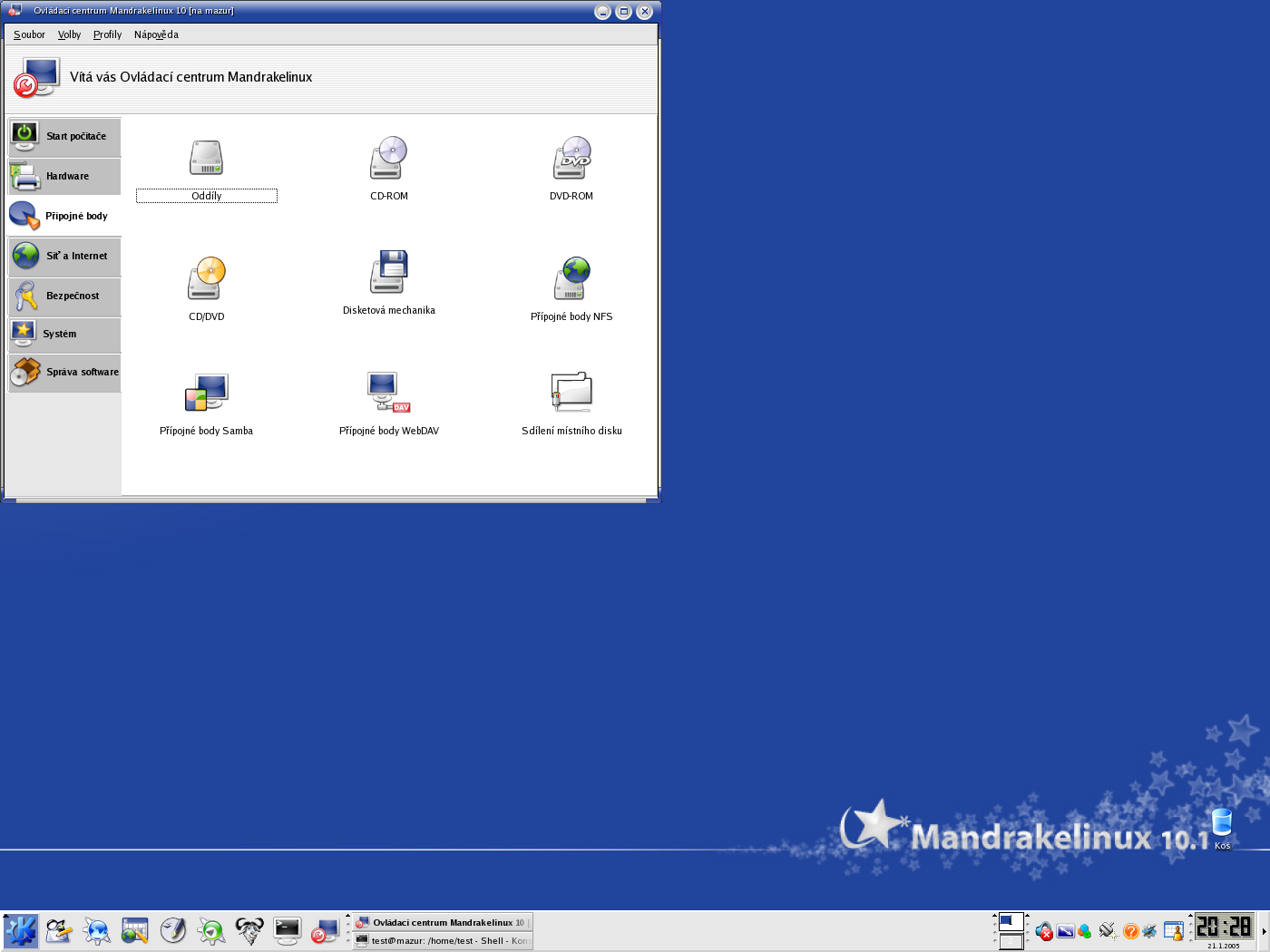Click the control center window menu icon
The image size is (1270, 952).
click(x=15, y=11)
